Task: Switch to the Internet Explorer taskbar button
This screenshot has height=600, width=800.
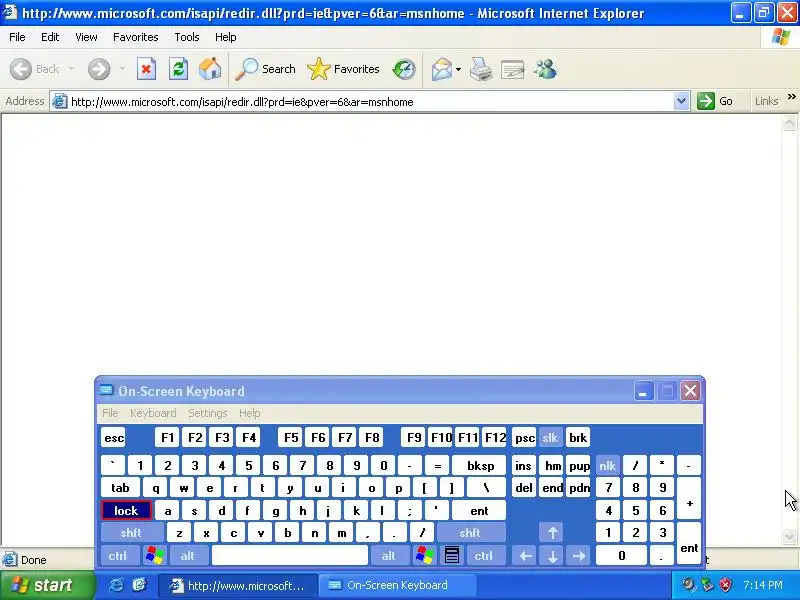Action: coord(237,585)
